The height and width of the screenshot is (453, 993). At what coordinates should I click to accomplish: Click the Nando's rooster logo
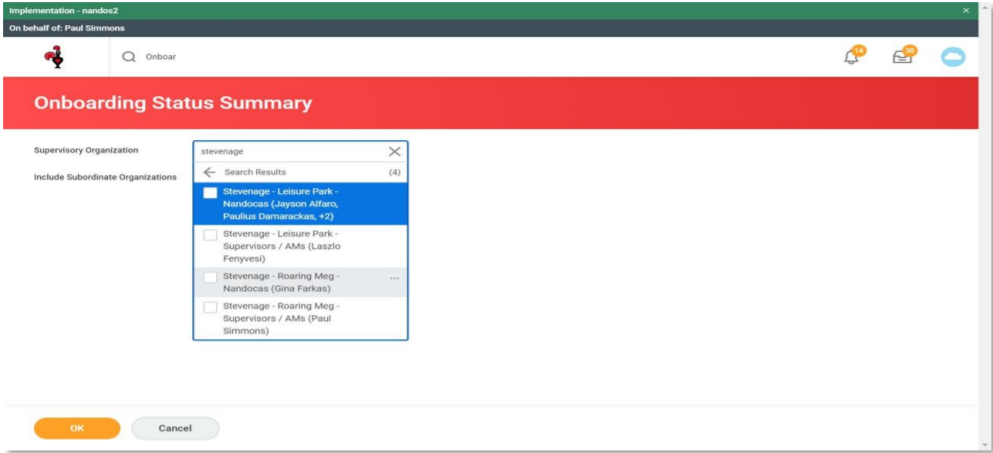pyautogui.click(x=54, y=57)
